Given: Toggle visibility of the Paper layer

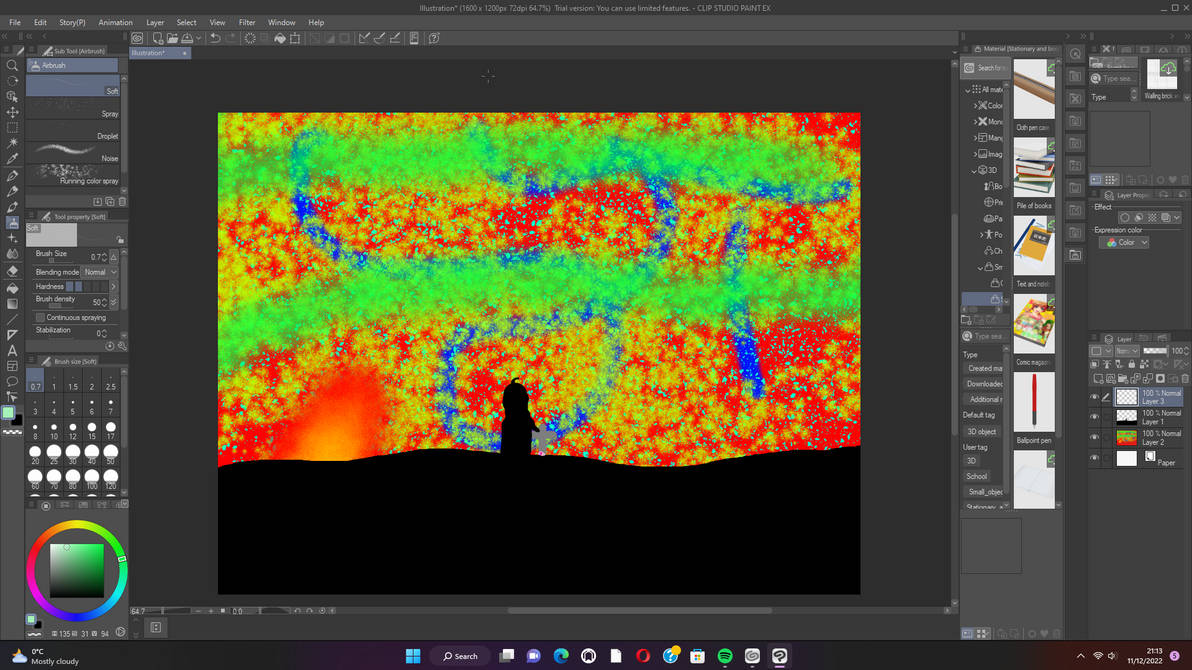Looking at the screenshot, I should click(1094, 458).
